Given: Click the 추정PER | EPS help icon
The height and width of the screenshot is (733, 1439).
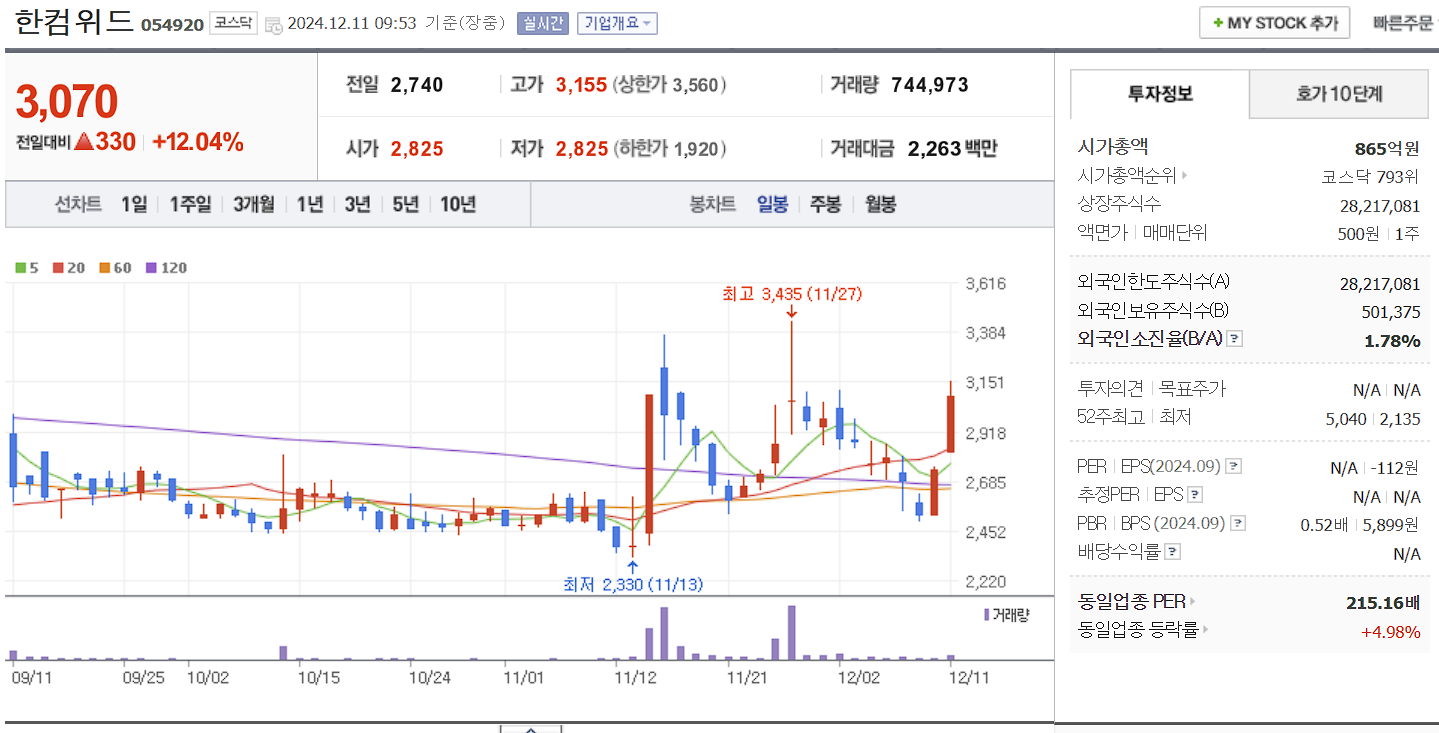Looking at the screenshot, I should [x=1194, y=495].
